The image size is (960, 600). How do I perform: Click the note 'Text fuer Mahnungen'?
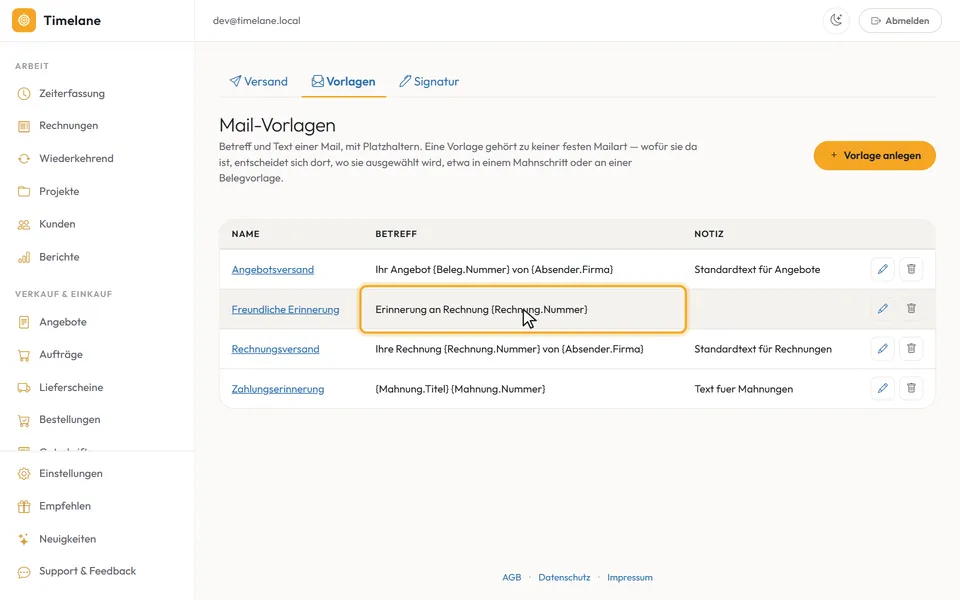click(x=743, y=389)
